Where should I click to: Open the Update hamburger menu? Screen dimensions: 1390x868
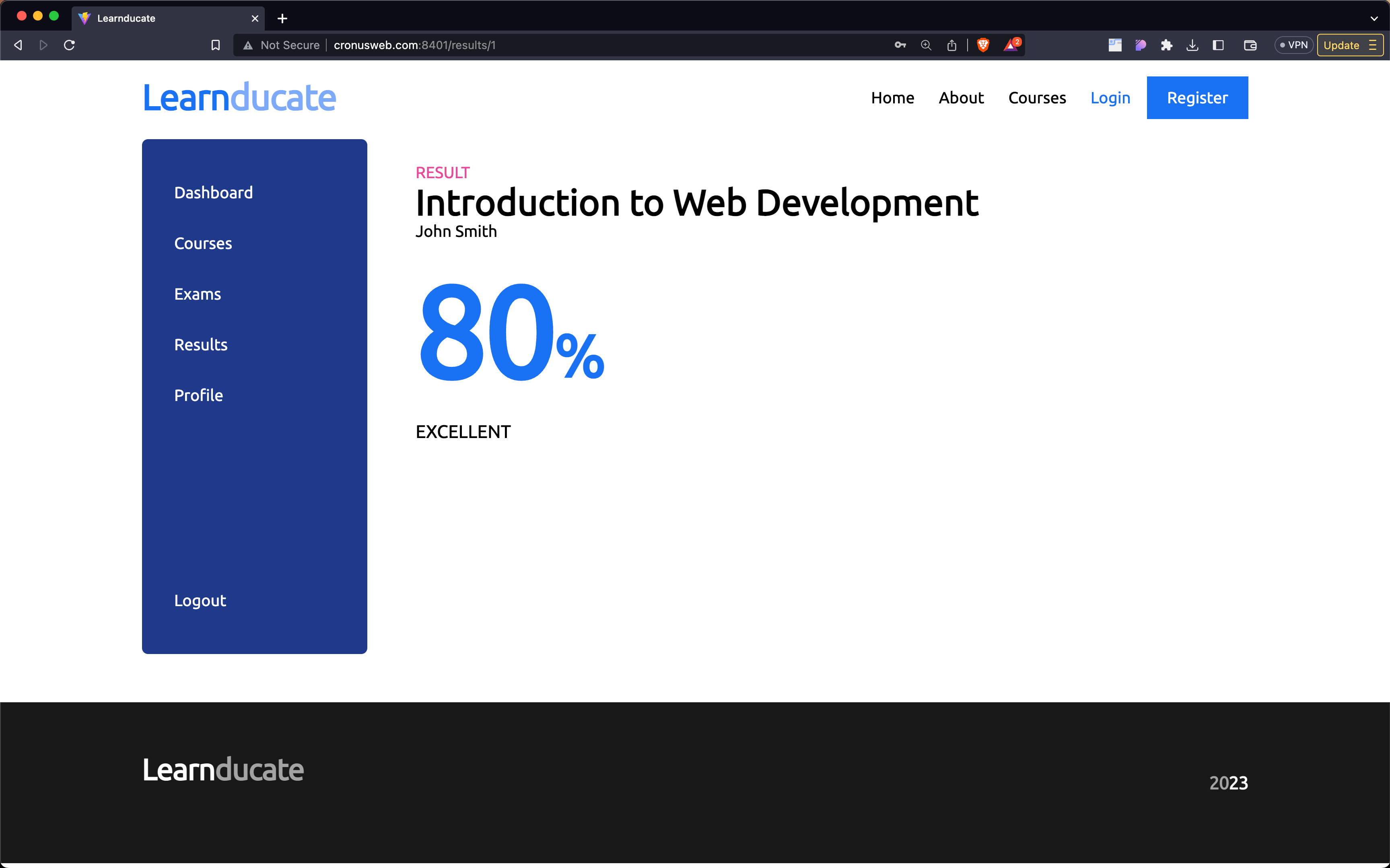tap(1373, 45)
